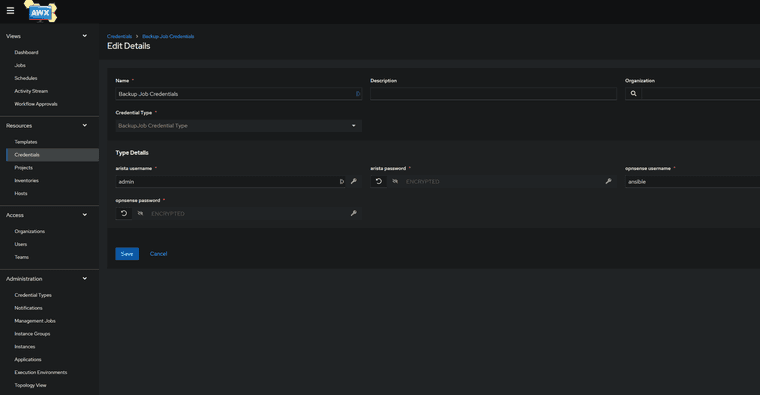The width and height of the screenshot is (760, 395).
Task: Cancel editing the credential
Action: (x=158, y=253)
